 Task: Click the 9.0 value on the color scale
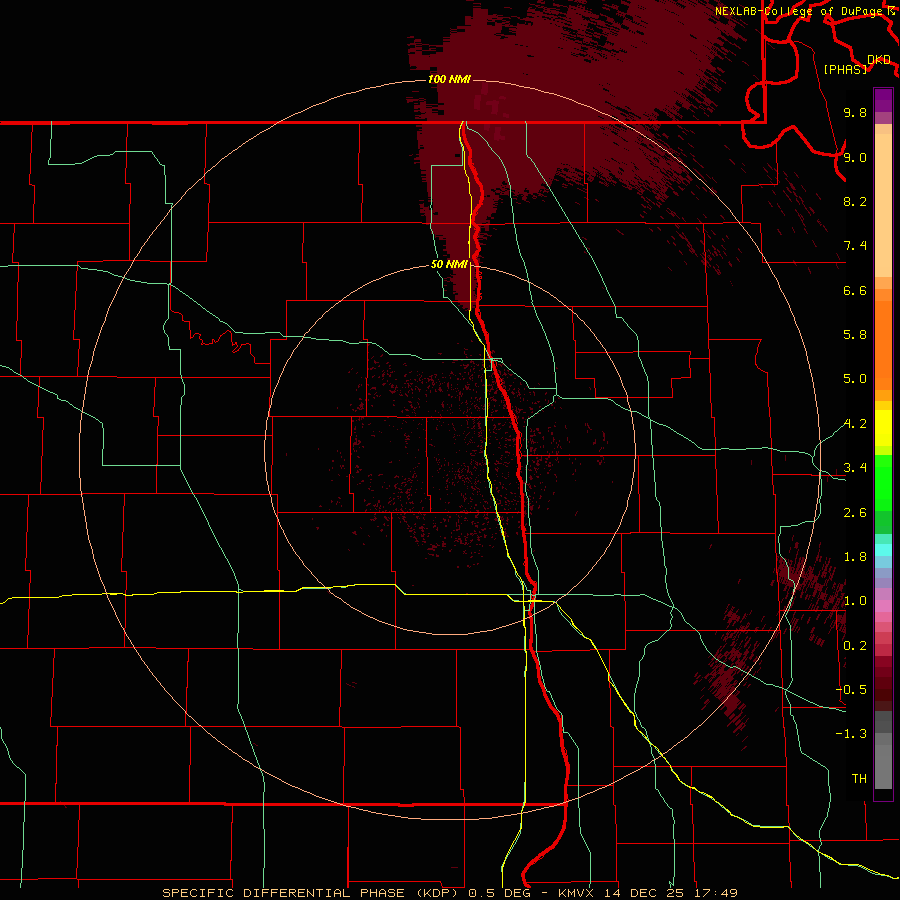coord(855,157)
